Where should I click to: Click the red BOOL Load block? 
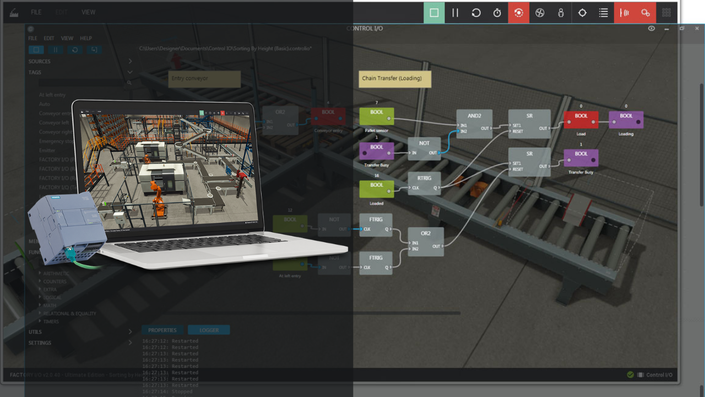pos(581,120)
